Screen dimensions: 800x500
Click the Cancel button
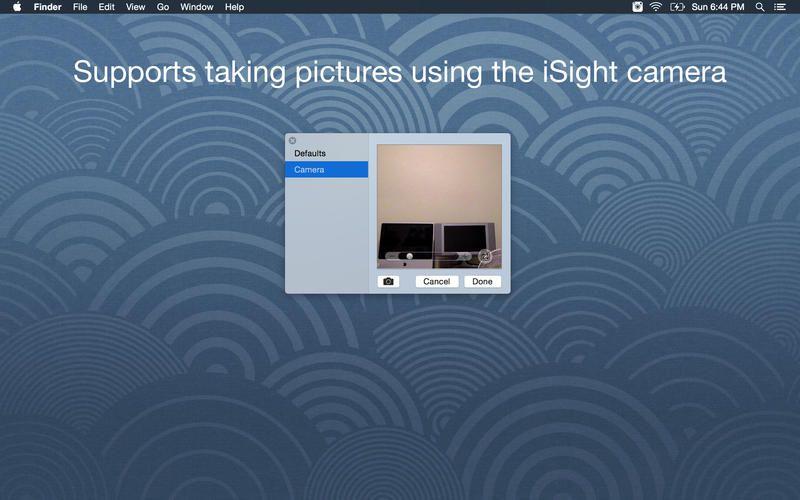437,282
